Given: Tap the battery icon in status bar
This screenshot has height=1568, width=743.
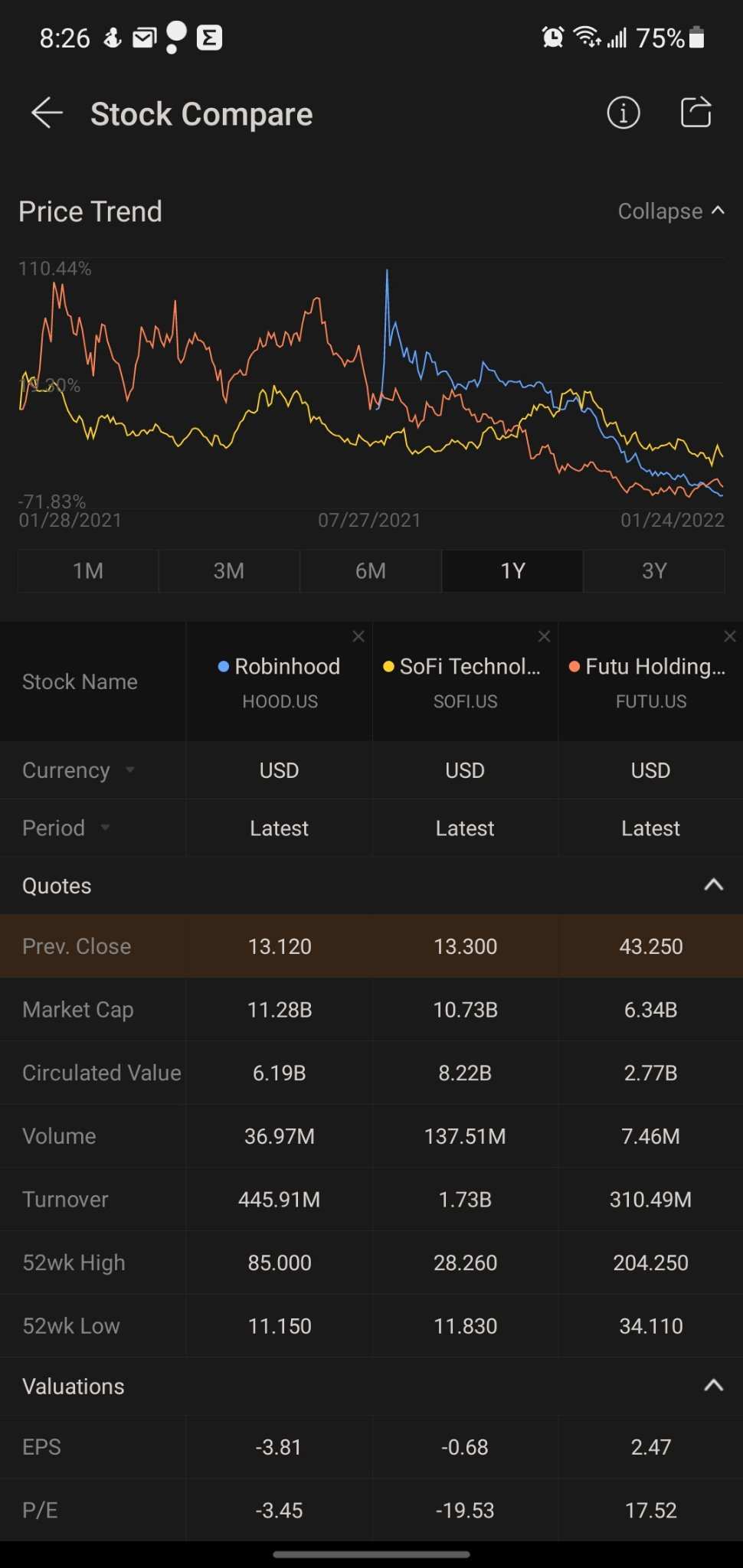Looking at the screenshot, I should (x=696, y=37).
